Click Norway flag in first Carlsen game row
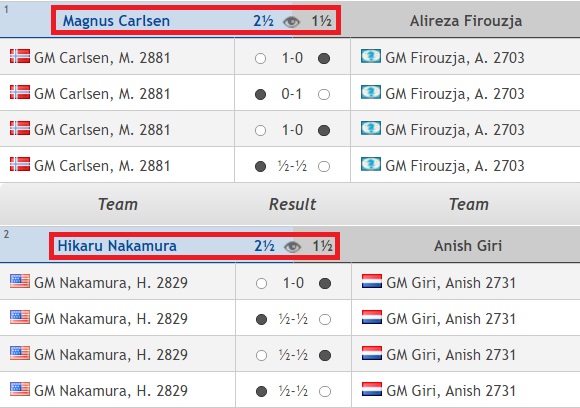 (20, 57)
